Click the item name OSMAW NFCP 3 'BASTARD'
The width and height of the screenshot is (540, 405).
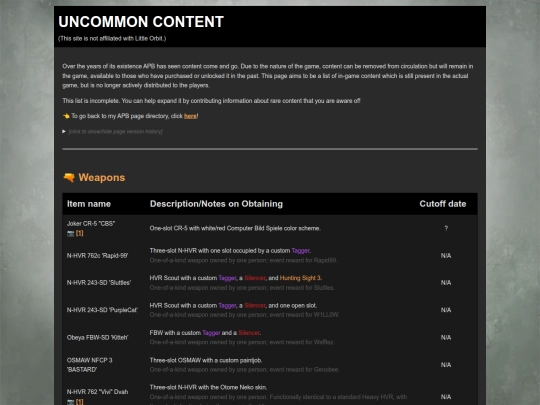[90, 365]
